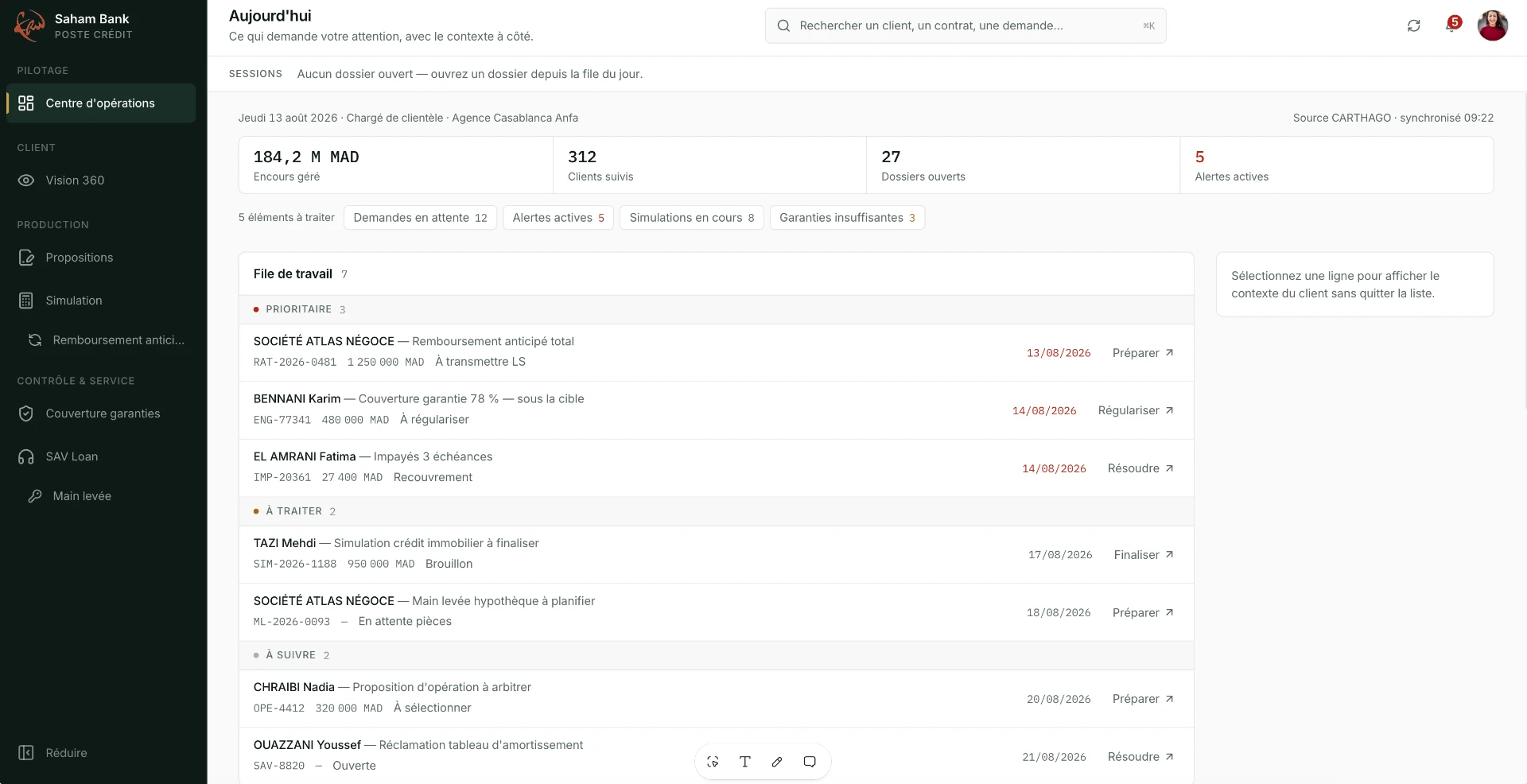Select the TAZI Mehdi simulation row title
The height and width of the screenshot is (784, 1527).
(396, 543)
